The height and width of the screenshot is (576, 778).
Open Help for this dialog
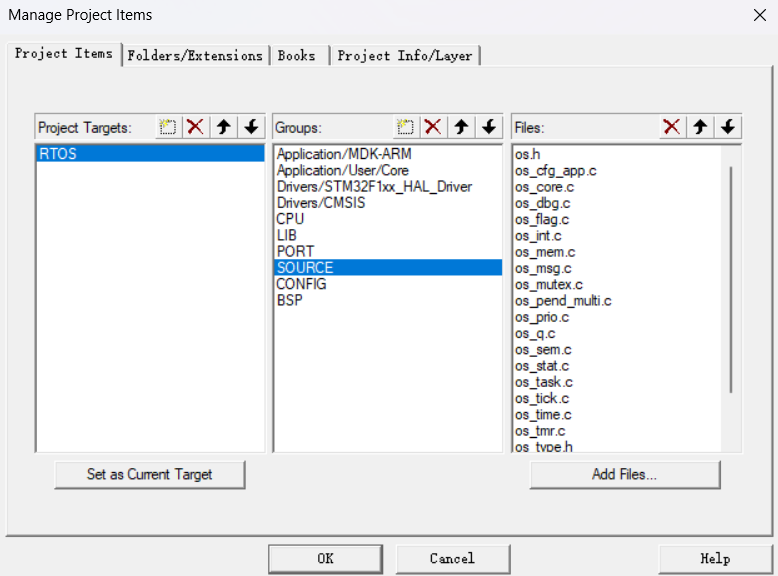tap(715, 559)
